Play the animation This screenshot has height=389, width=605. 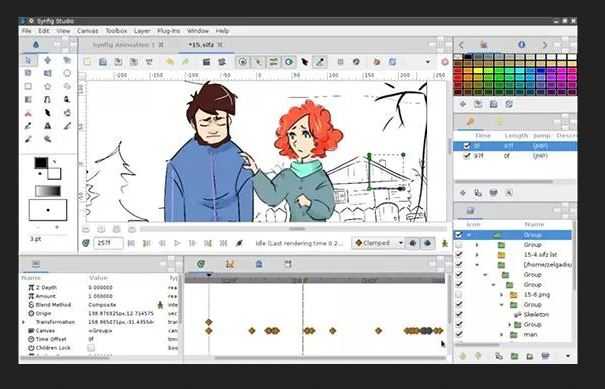177,243
